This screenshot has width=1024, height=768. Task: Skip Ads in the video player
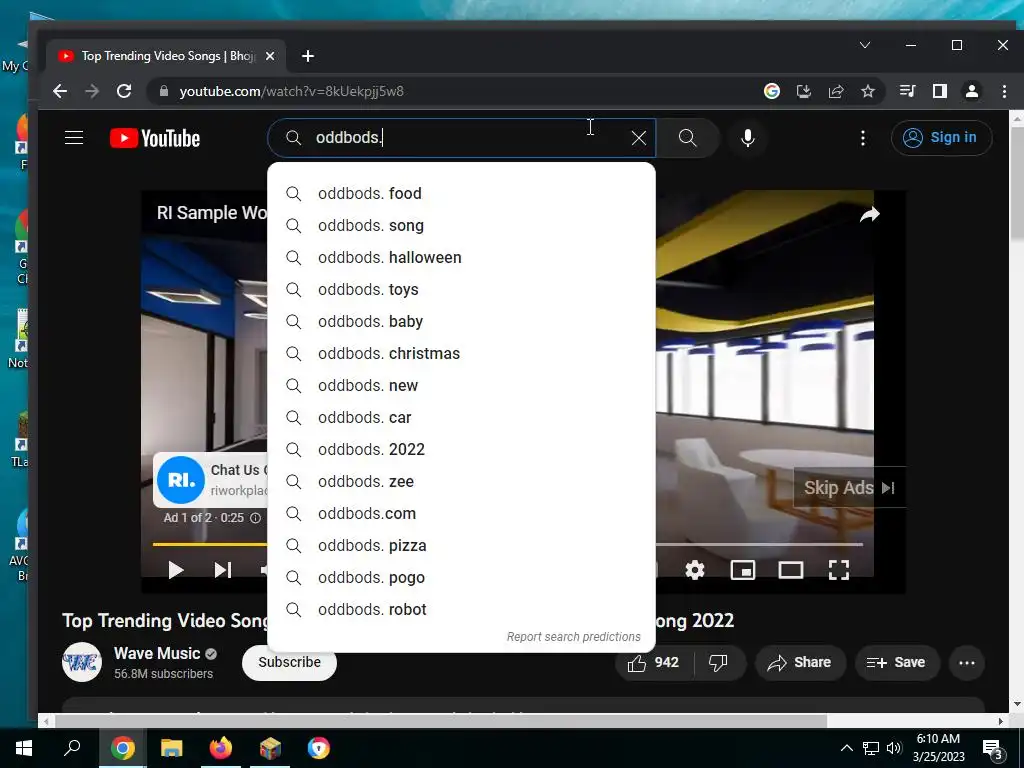point(849,487)
